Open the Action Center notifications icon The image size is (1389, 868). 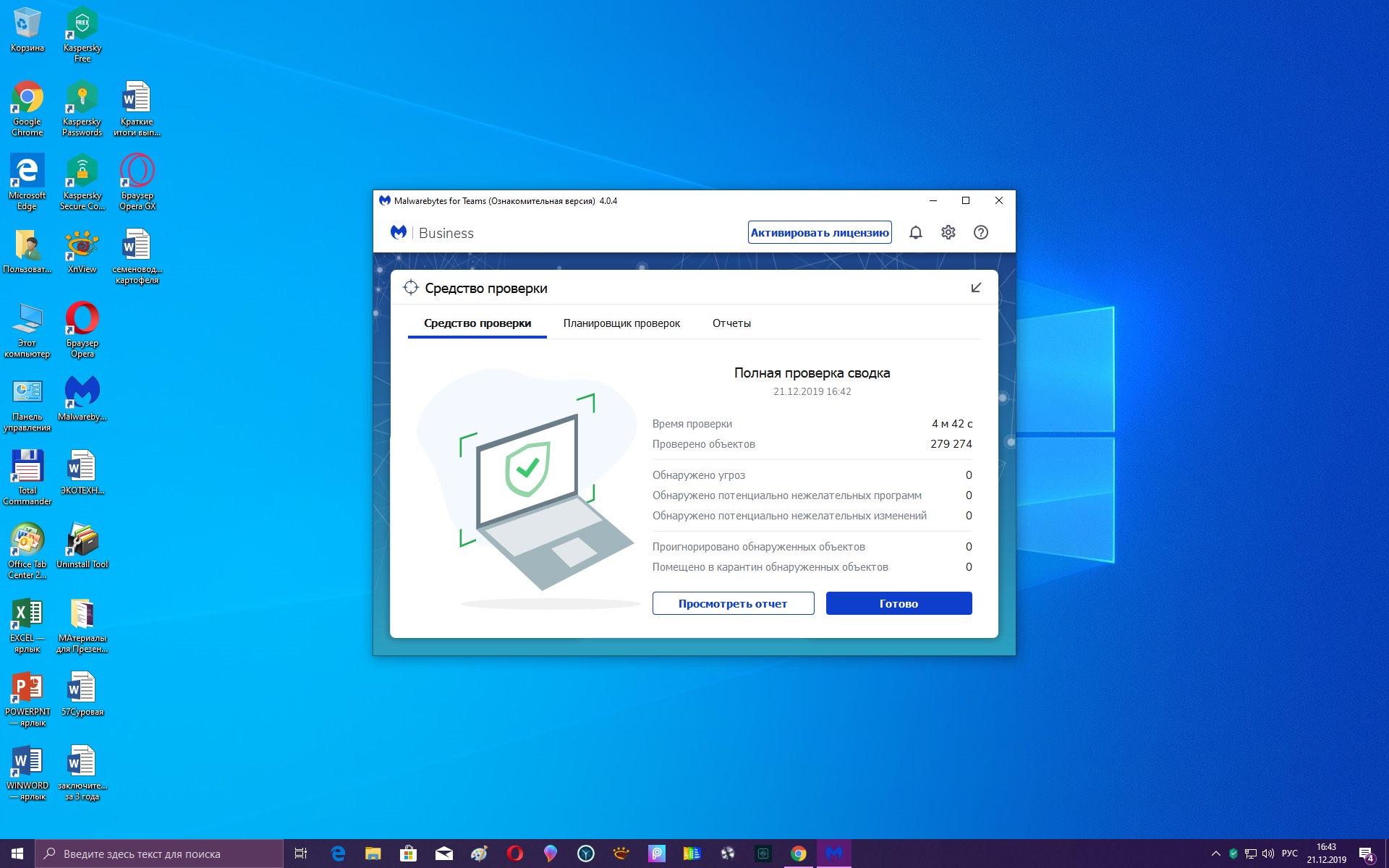click(1366, 854)
